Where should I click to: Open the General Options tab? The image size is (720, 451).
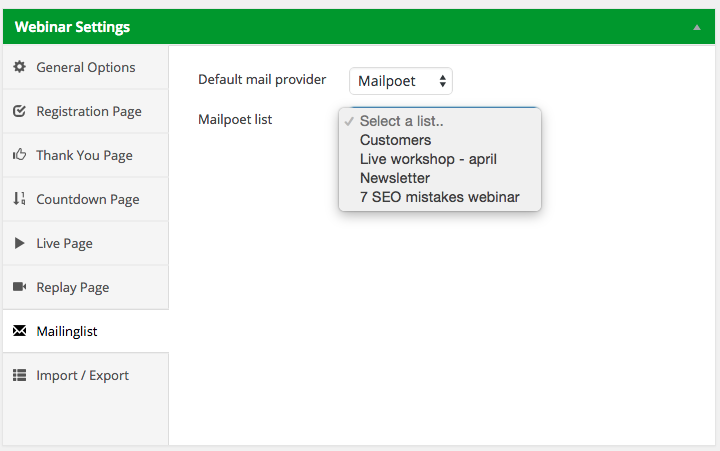85,67
